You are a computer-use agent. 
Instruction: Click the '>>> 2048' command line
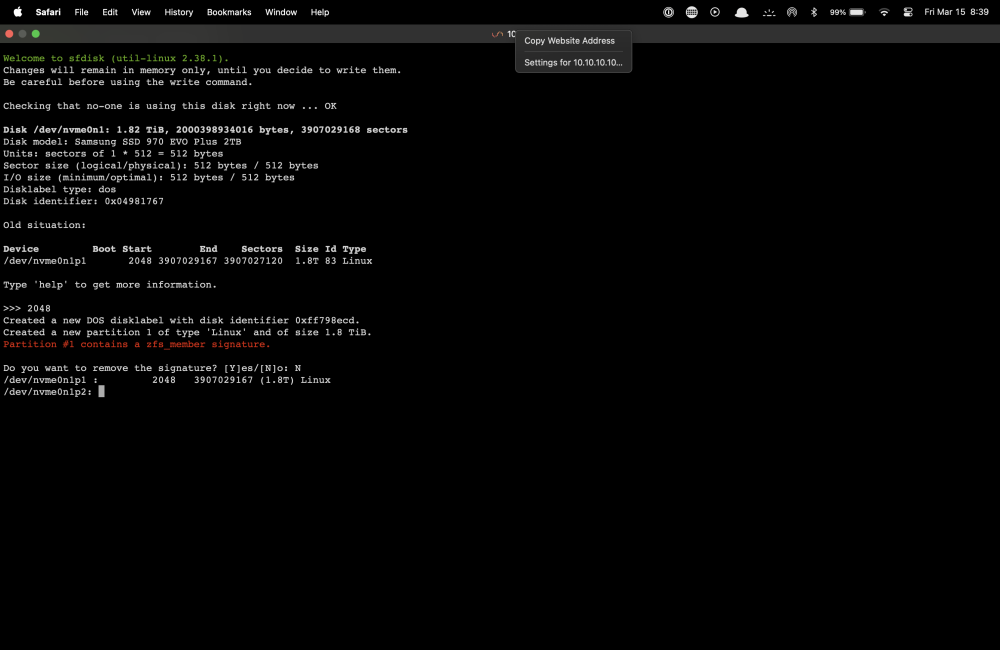click(x=26, y=309)
